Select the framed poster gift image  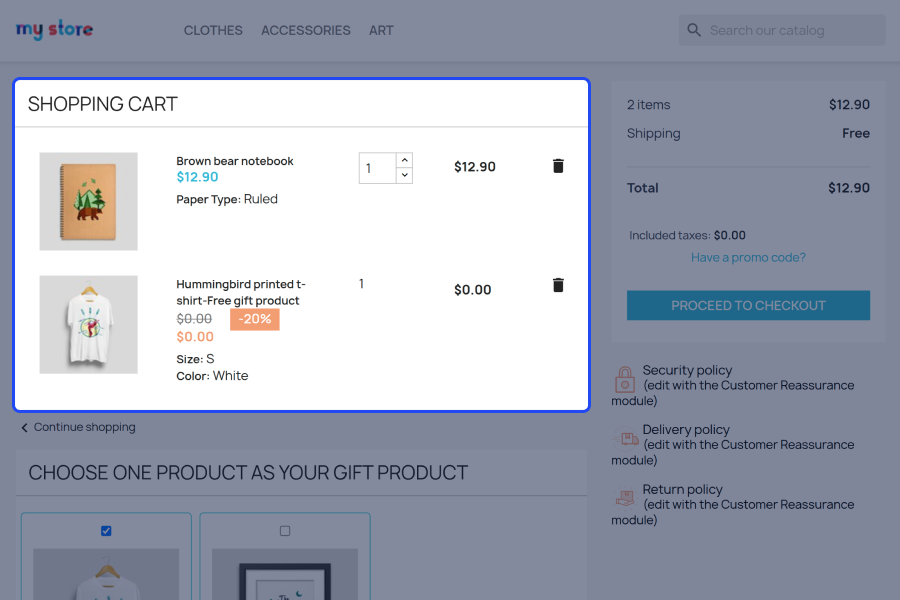click(285, 574)
